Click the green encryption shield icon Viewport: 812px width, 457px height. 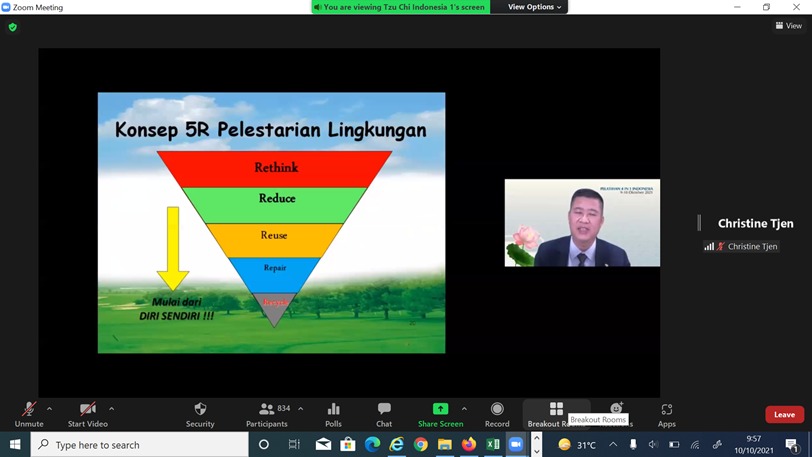pyautogui.click(x=13, y=27)
